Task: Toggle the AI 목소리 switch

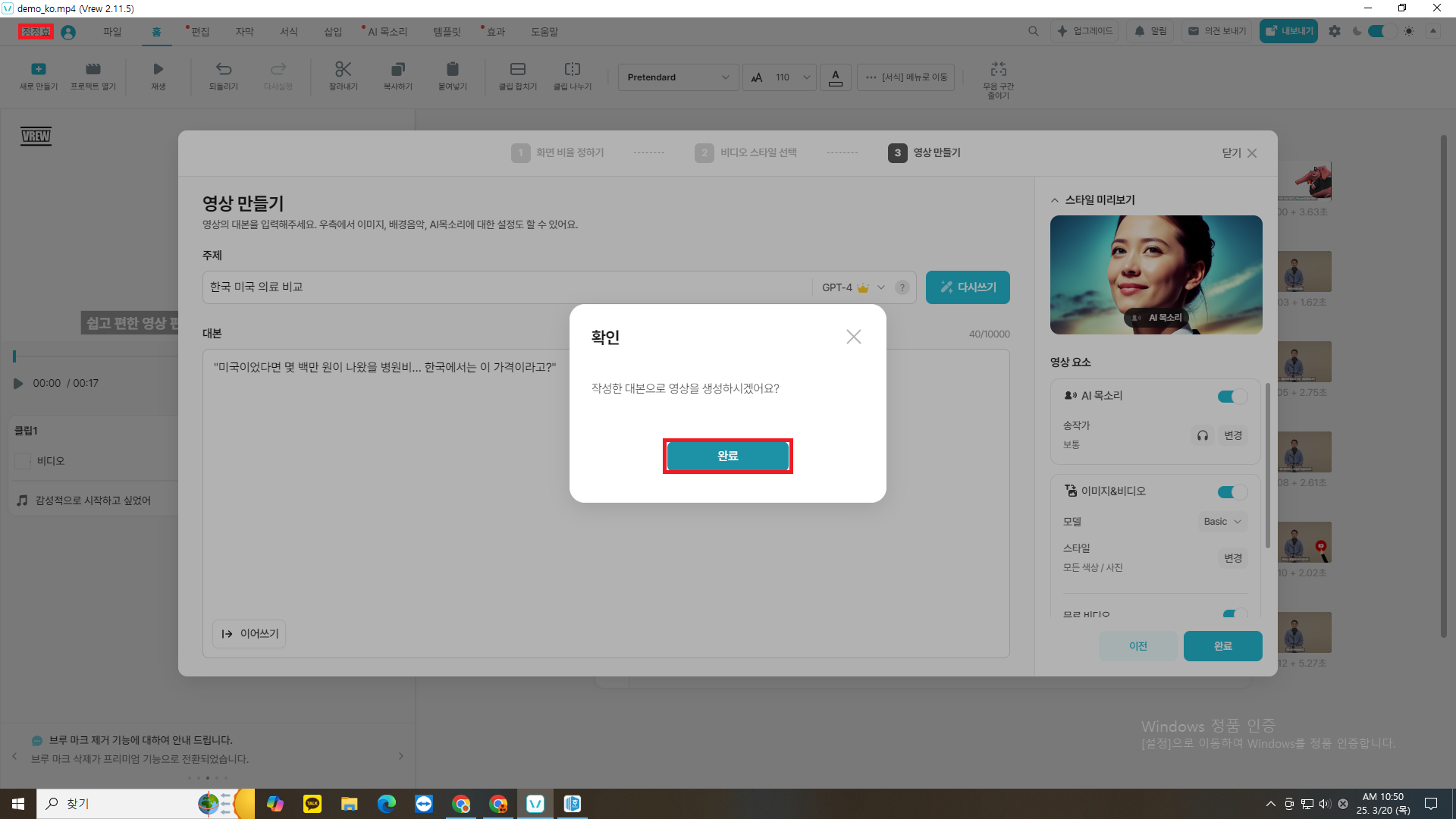Action: coord(1232,397)
